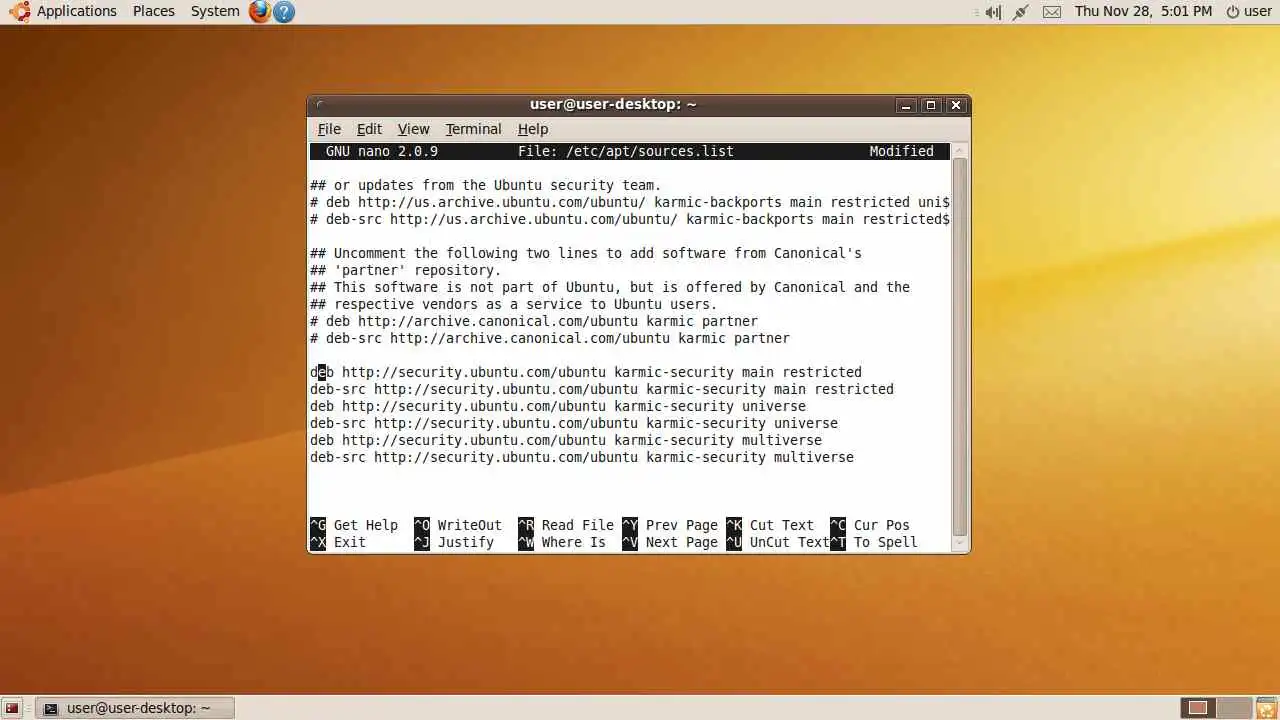Image resolution: width=1280 pixels, height=720 pixels.
Task: Click the ^G Get Help shortcut text
Action: (354, 525)
